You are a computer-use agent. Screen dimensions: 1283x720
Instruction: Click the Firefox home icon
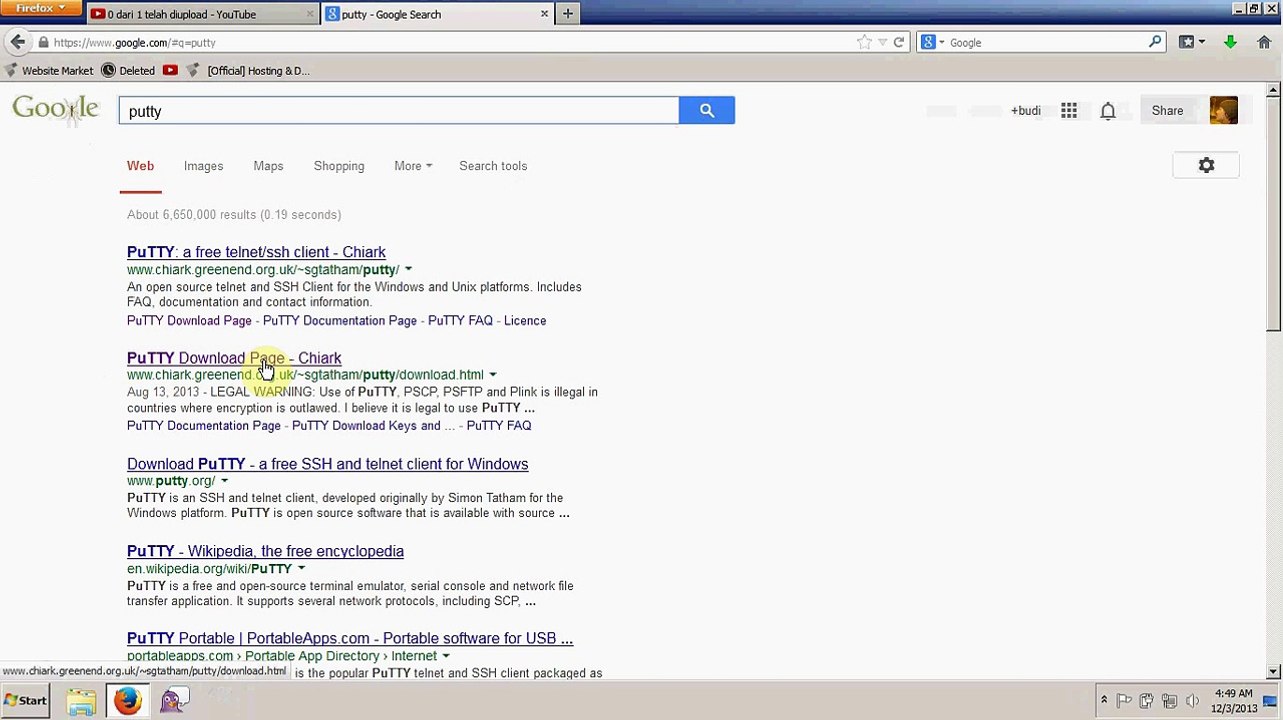[1264, 42]
